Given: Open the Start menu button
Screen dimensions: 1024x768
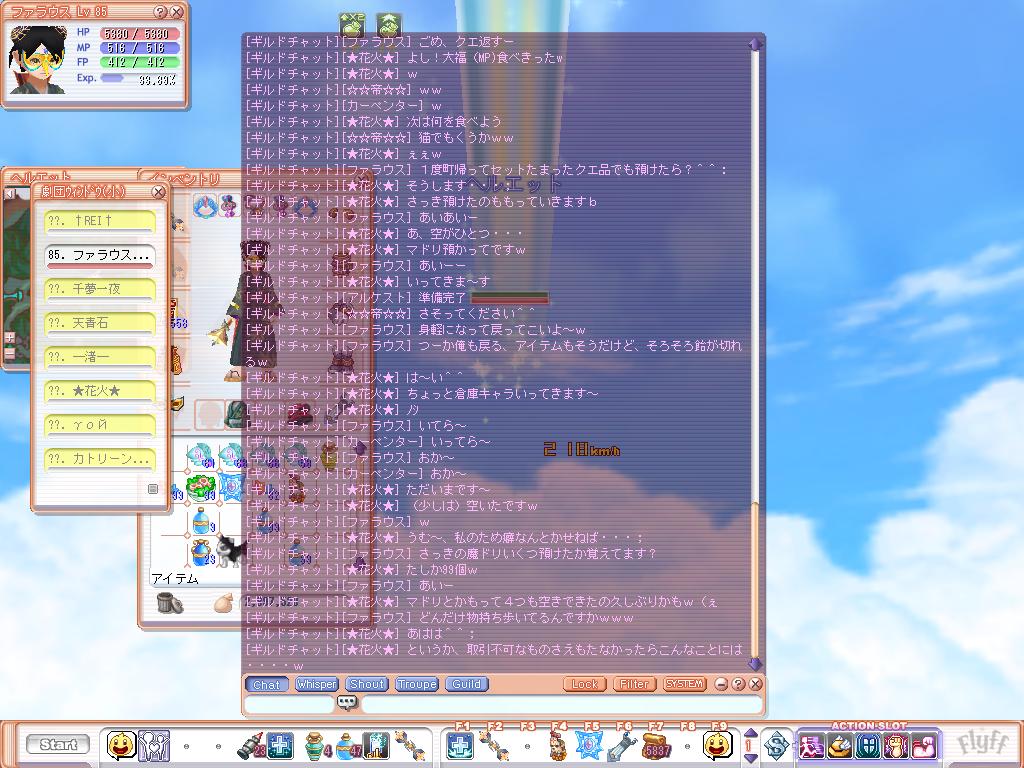Looking at the screenshot, I should 59,744.
